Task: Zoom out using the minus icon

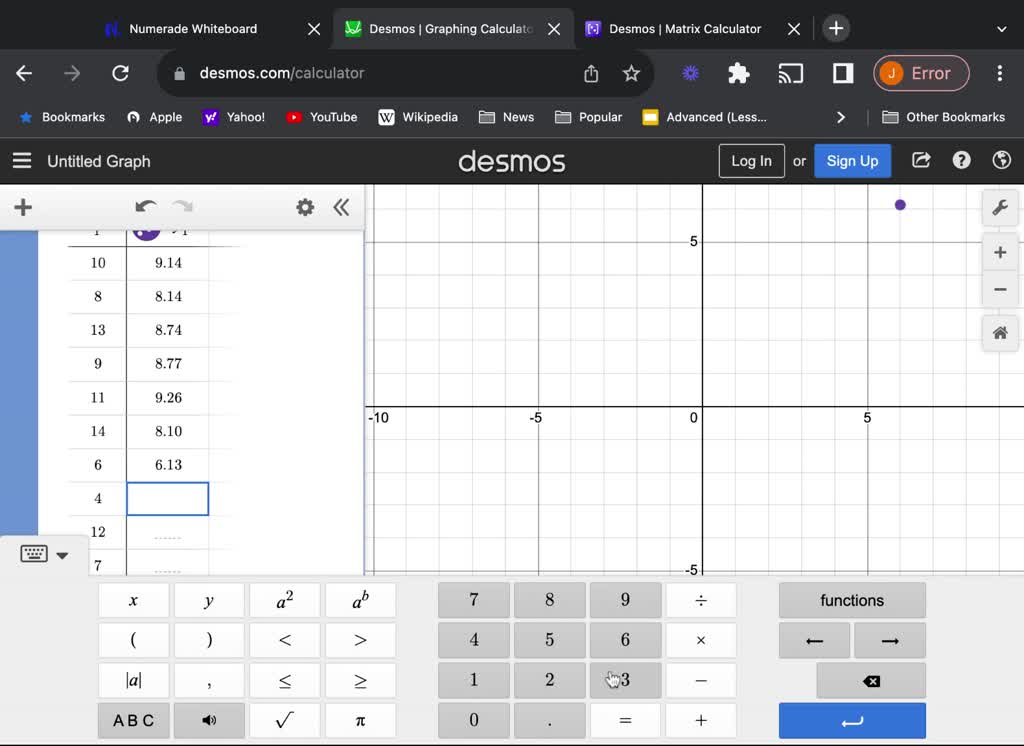Action: click(1000, 289)
